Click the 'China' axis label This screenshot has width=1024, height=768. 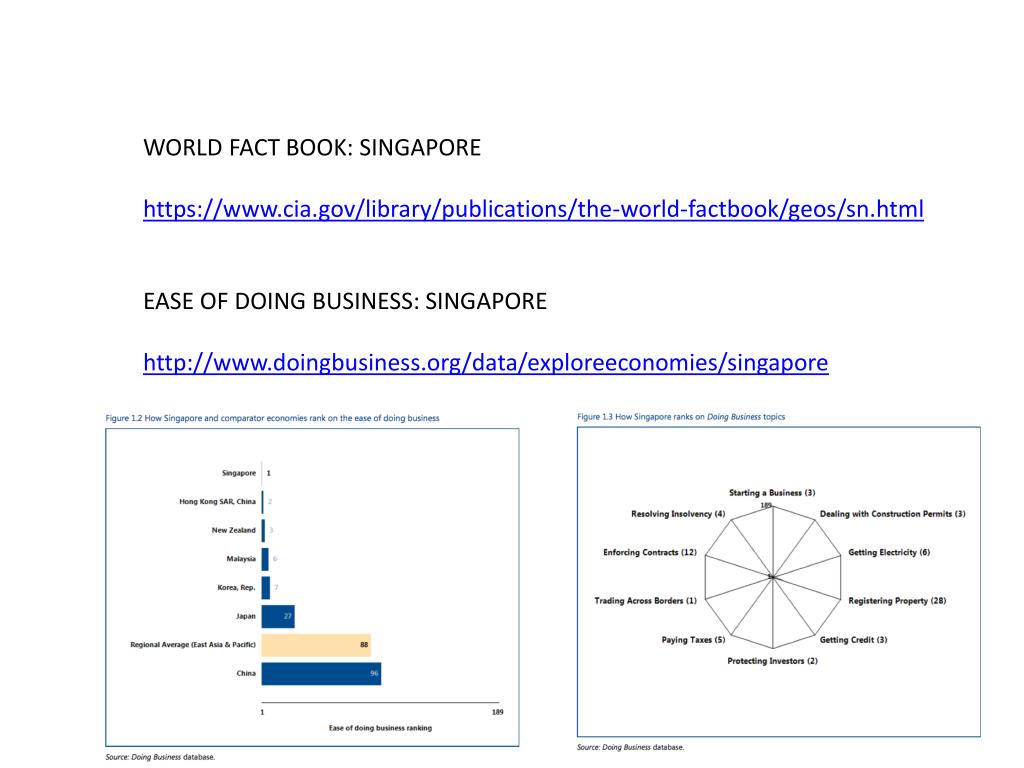click(x=246, y=673)
